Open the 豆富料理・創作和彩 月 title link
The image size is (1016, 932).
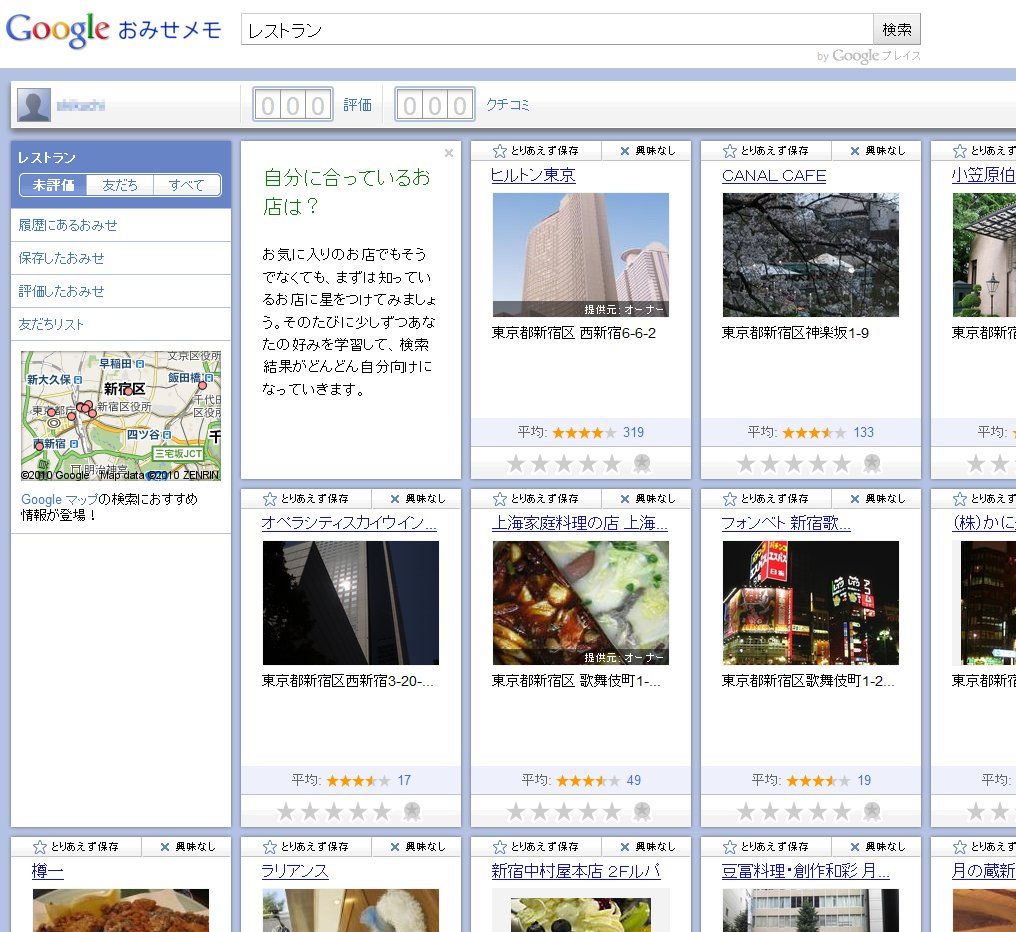[805, 871]
